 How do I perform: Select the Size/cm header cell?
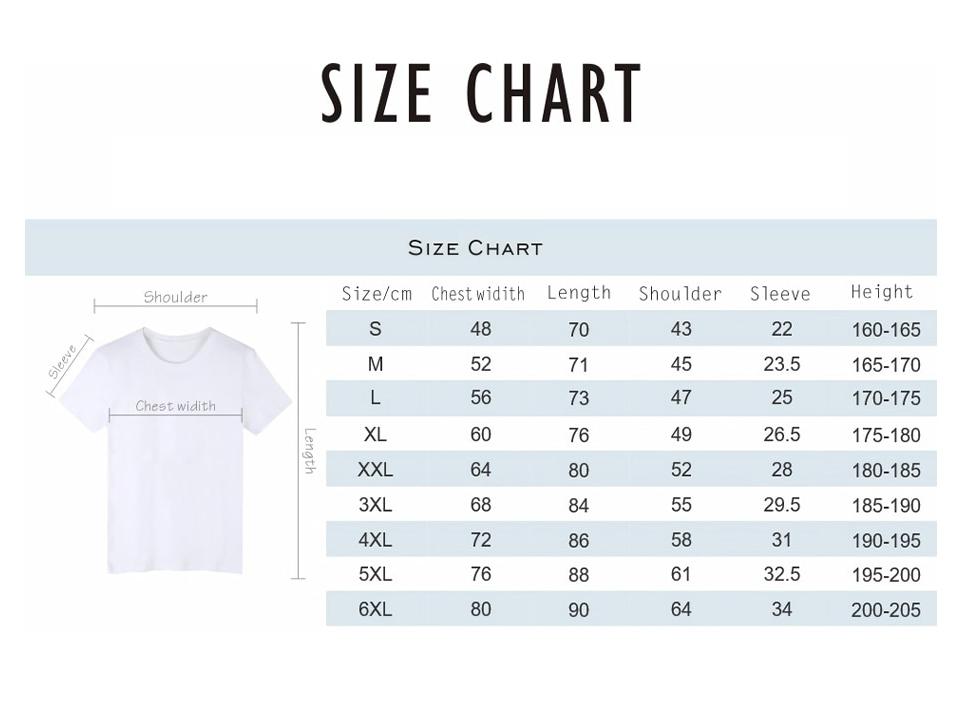click(377, 294)
